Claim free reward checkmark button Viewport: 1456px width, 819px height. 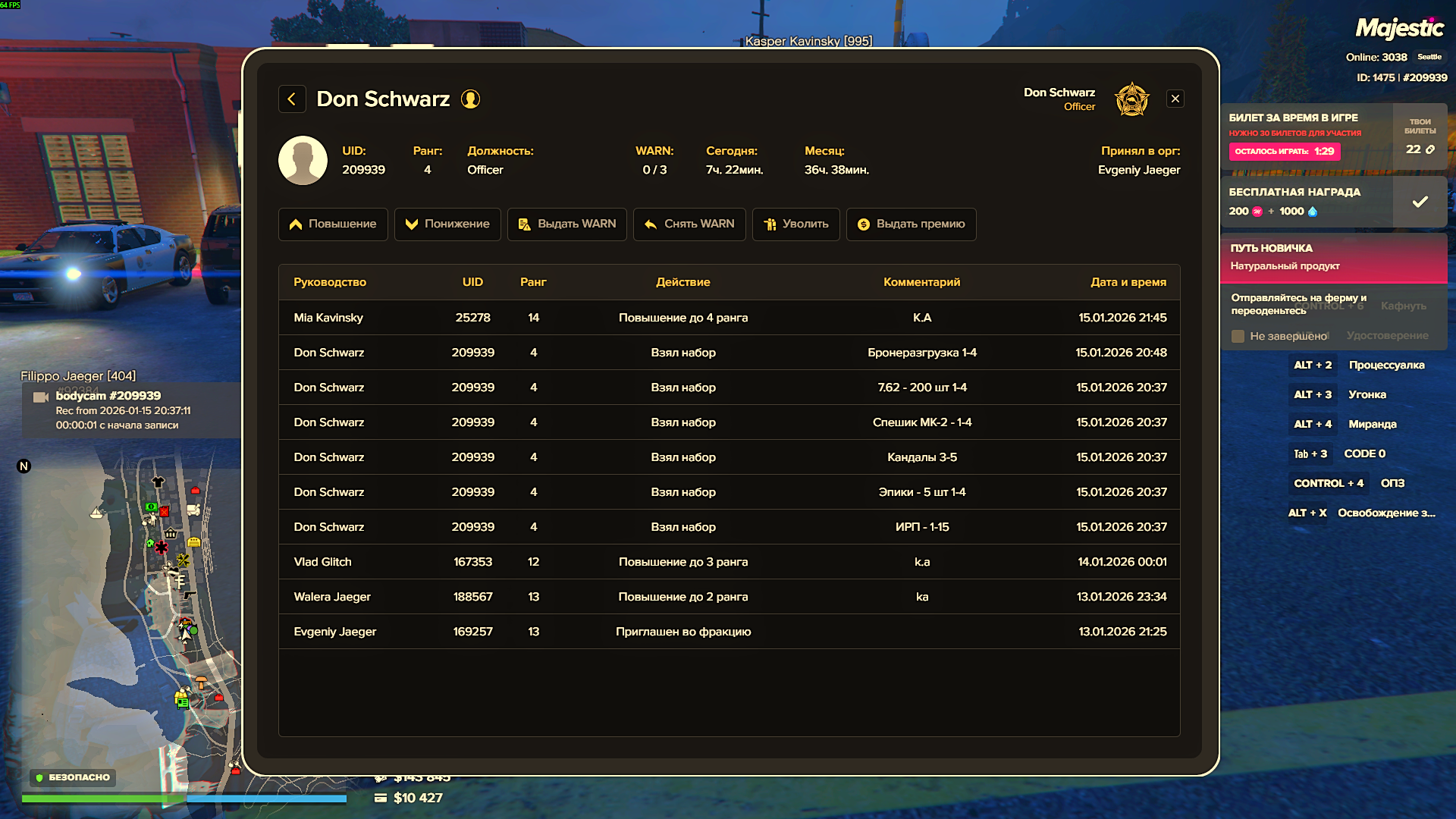[1420, 202]
